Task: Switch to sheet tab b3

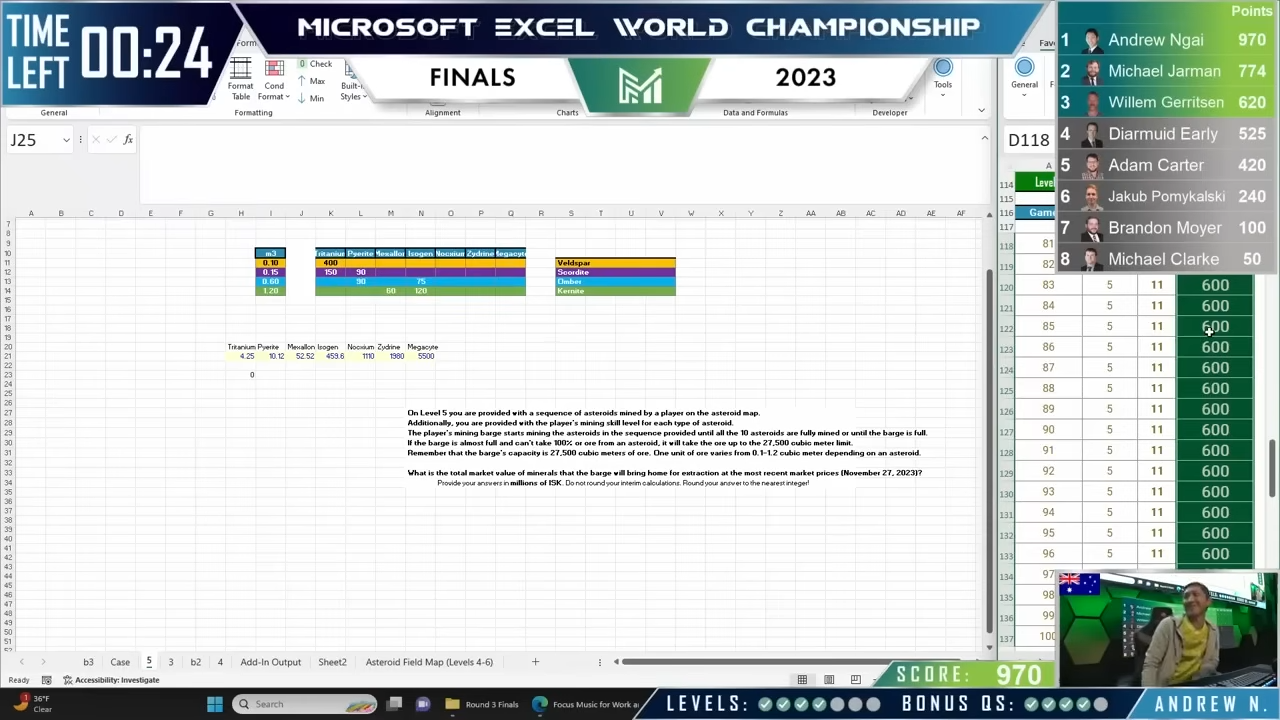Action: point(88,662)
